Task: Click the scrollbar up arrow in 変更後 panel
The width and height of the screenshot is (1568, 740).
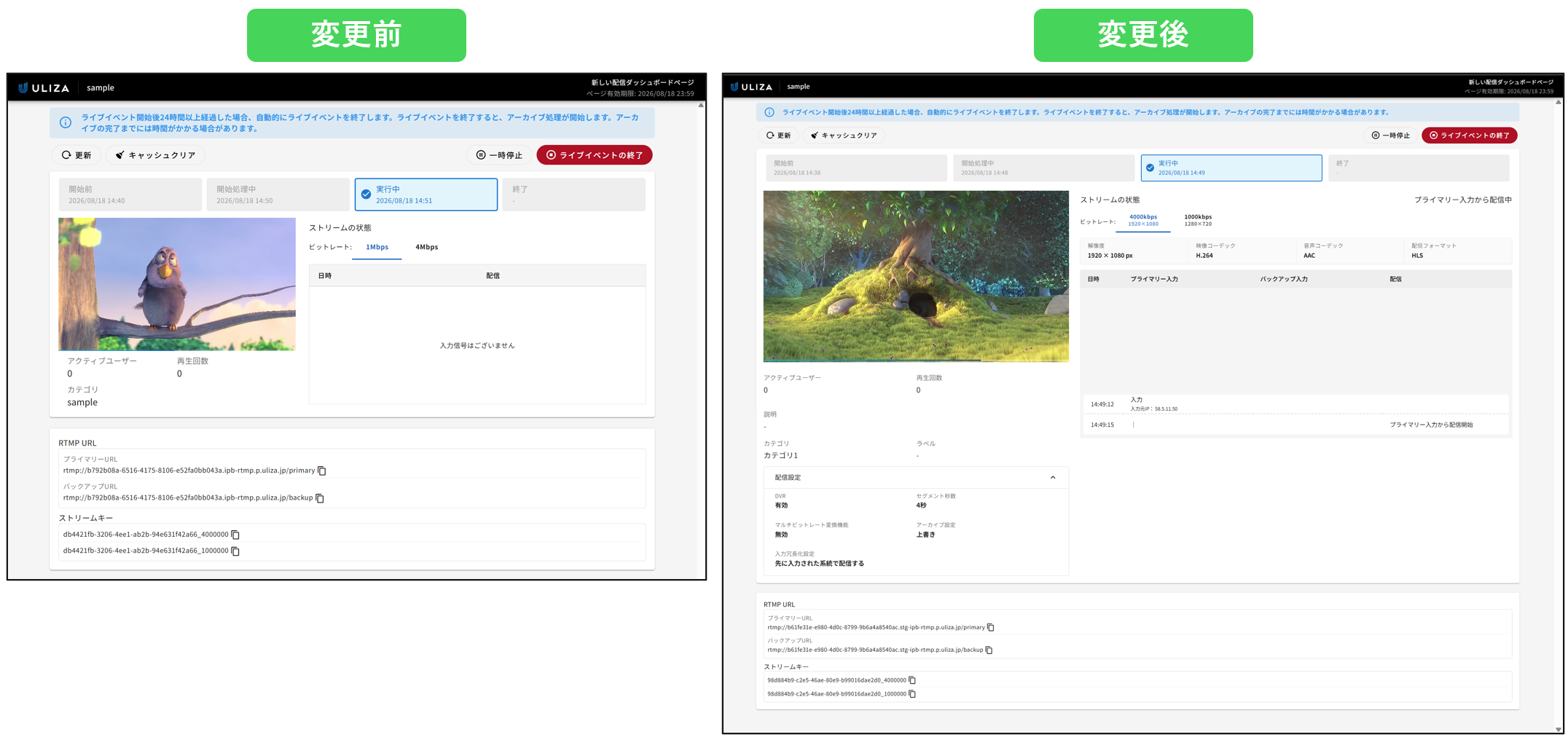Action: click(x=1559, y=103)
